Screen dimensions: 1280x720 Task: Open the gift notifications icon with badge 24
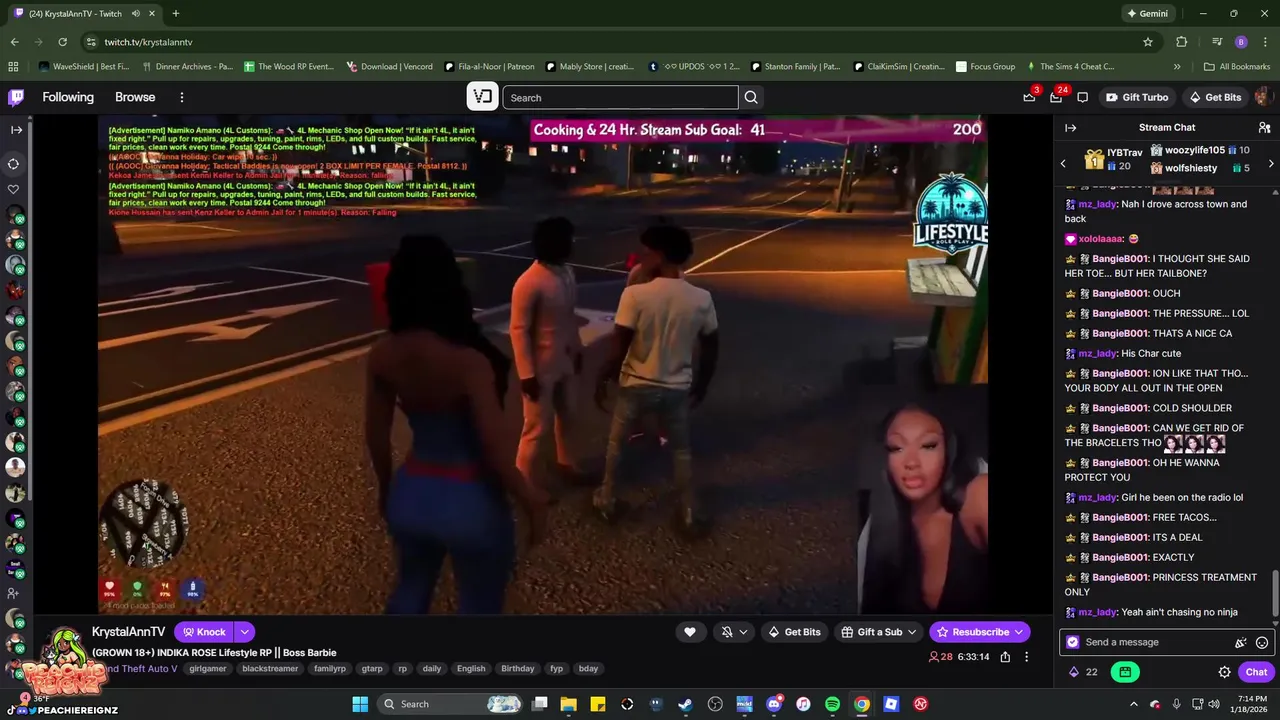pyautogui.click(x=1056, y=97)
